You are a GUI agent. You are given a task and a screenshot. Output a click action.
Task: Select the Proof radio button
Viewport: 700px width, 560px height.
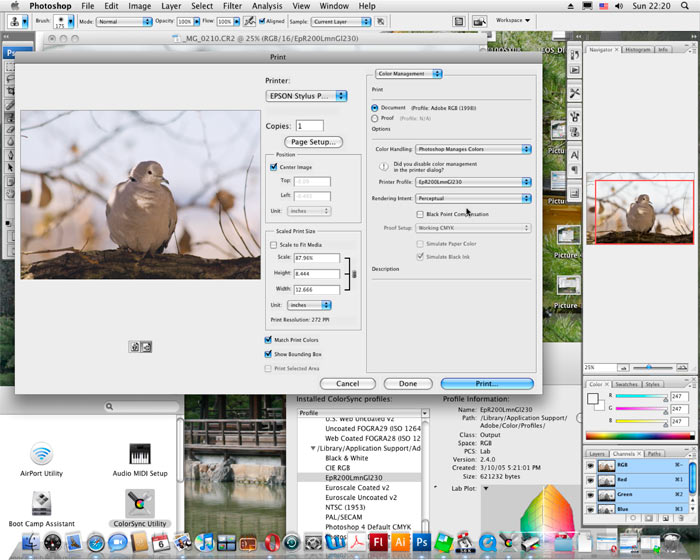(375, 118)
